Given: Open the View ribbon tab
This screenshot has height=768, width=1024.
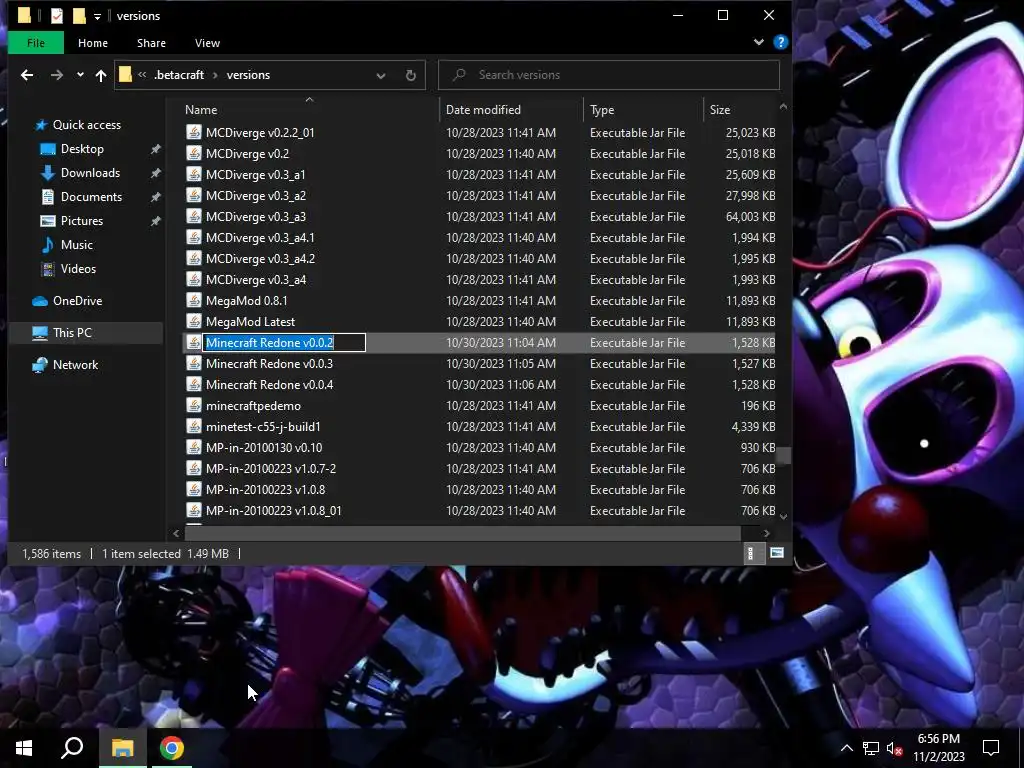Looking at the screenshot, I should [x=207, y=43].
